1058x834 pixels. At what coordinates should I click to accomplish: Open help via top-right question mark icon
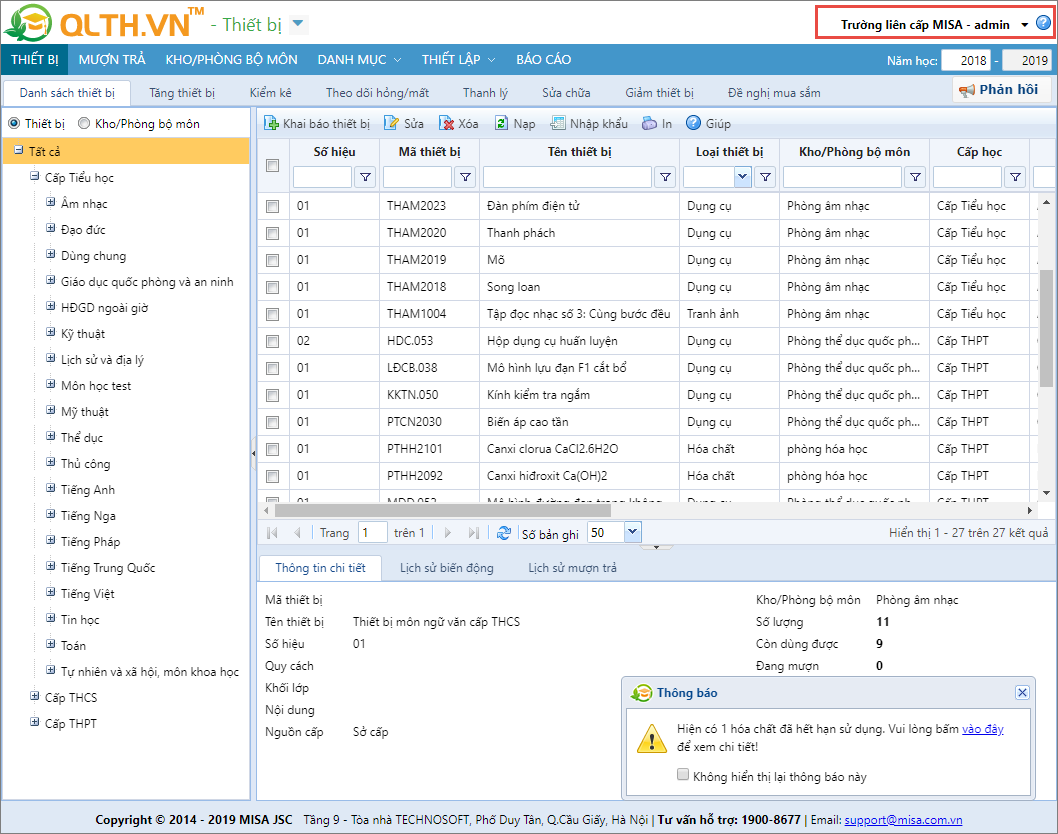coord(1043,24)
